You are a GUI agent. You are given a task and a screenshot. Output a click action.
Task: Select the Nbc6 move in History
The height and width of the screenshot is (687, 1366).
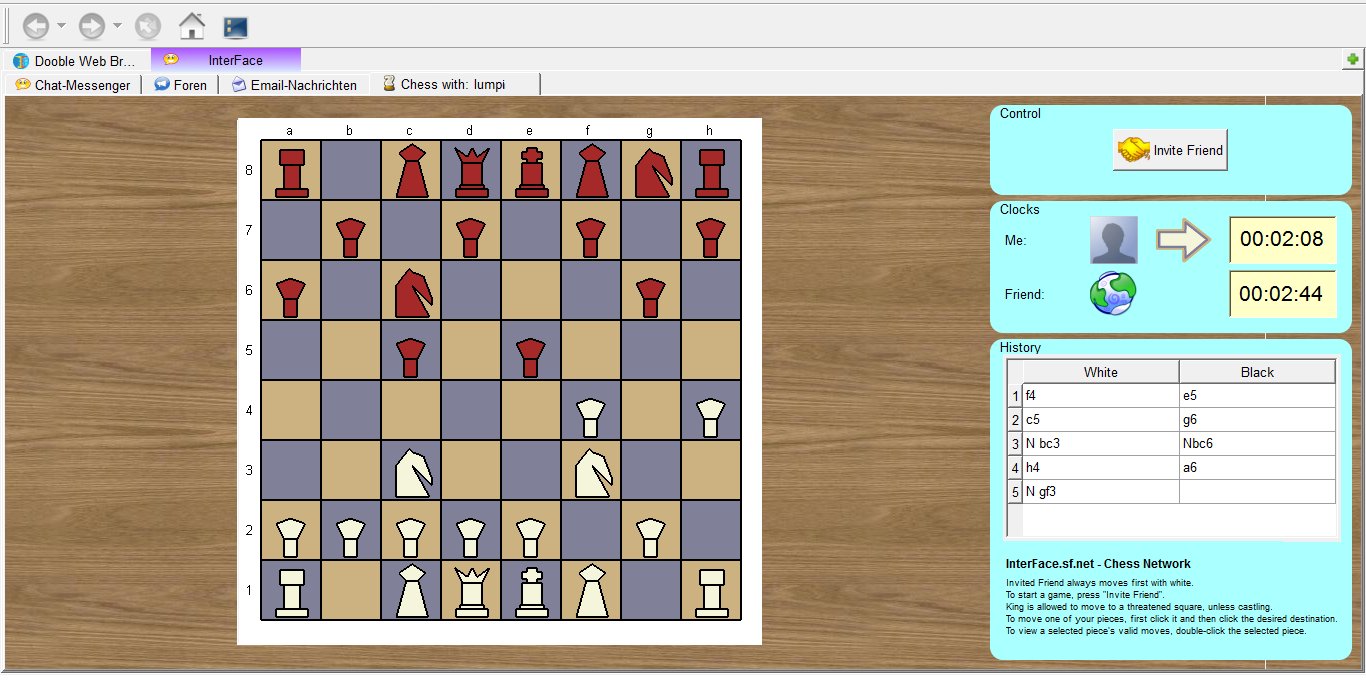point(1257,444)
